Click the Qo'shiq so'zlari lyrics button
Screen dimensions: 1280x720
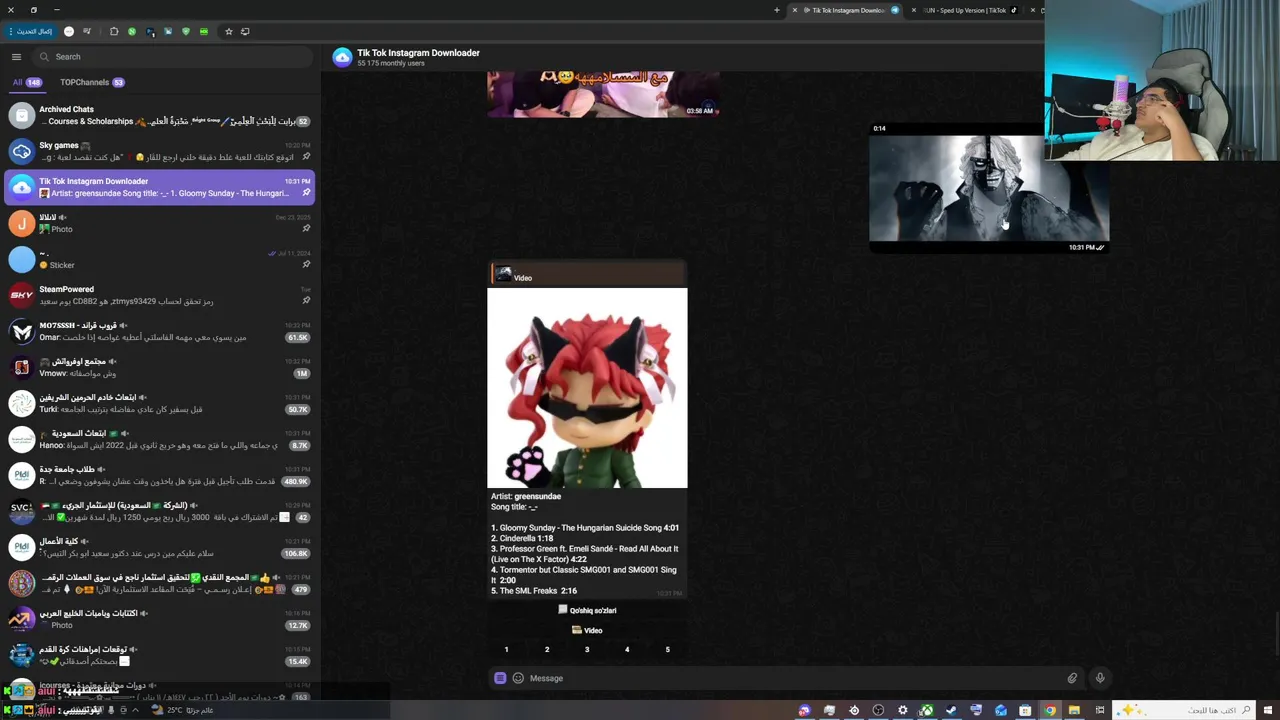tap(587, 610)
